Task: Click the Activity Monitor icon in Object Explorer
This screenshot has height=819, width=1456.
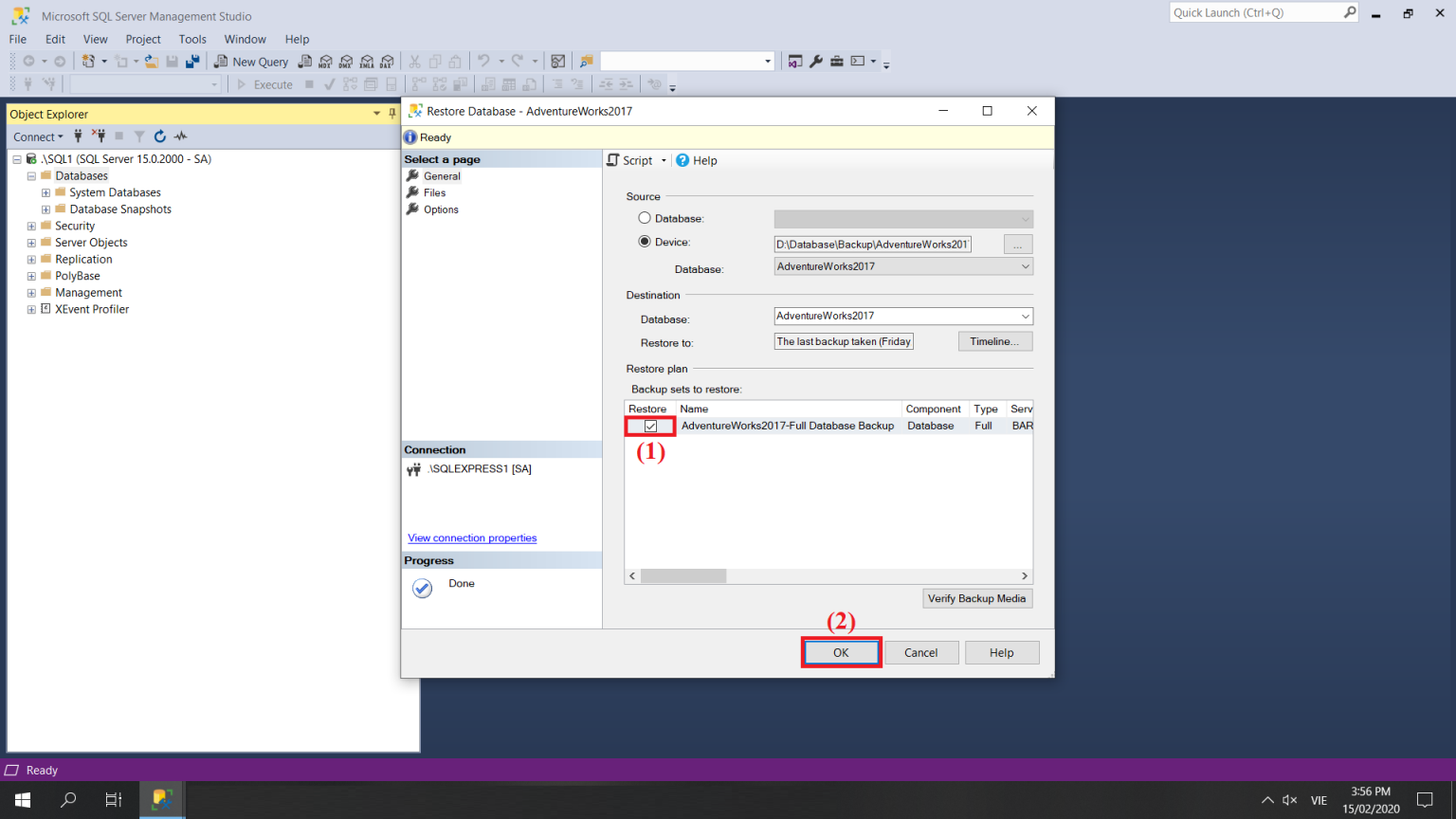Action: (x=180, y=136)
